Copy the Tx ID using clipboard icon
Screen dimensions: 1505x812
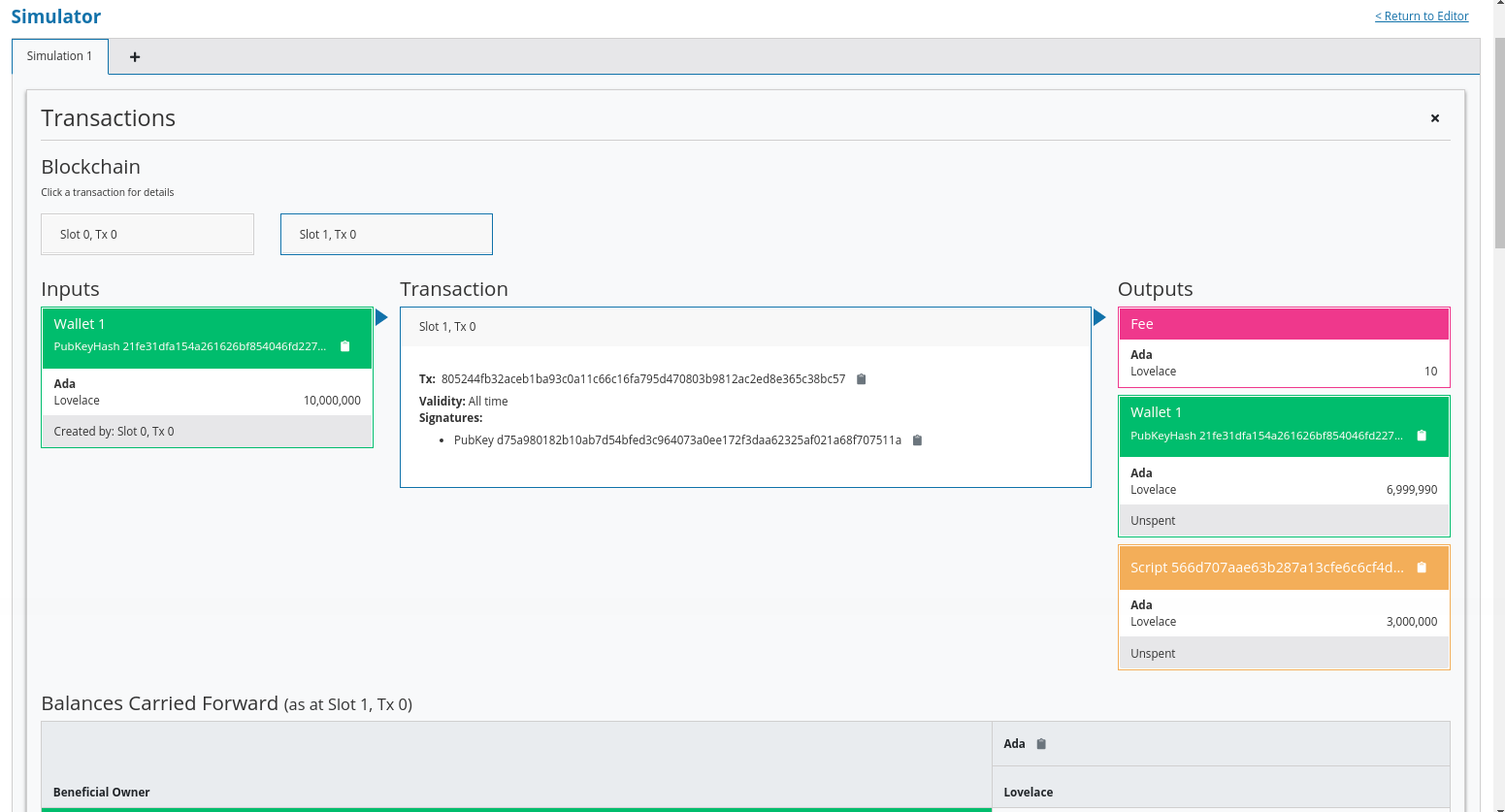pos(861,379)
